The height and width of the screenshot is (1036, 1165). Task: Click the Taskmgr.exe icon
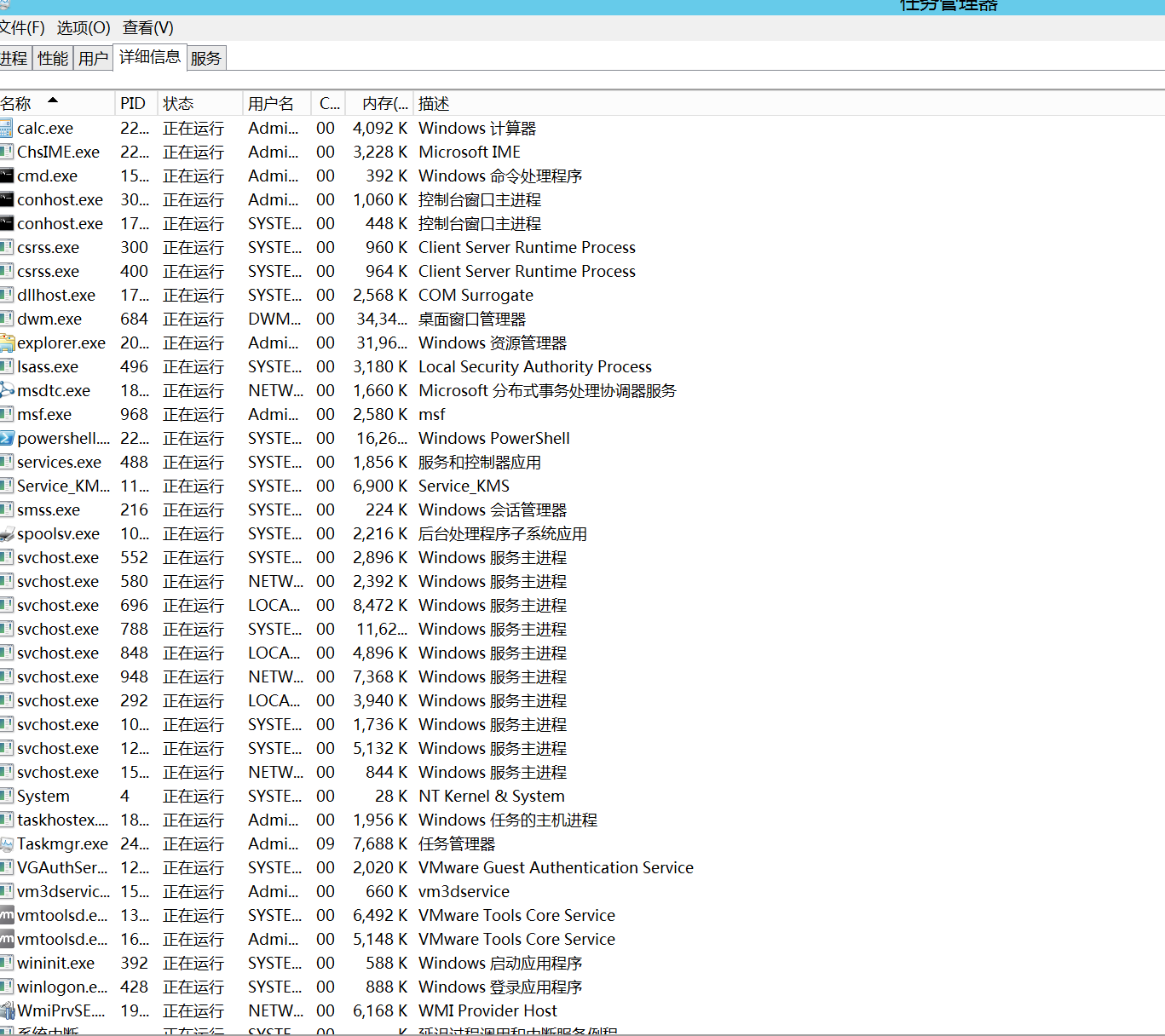pos(7,844)
